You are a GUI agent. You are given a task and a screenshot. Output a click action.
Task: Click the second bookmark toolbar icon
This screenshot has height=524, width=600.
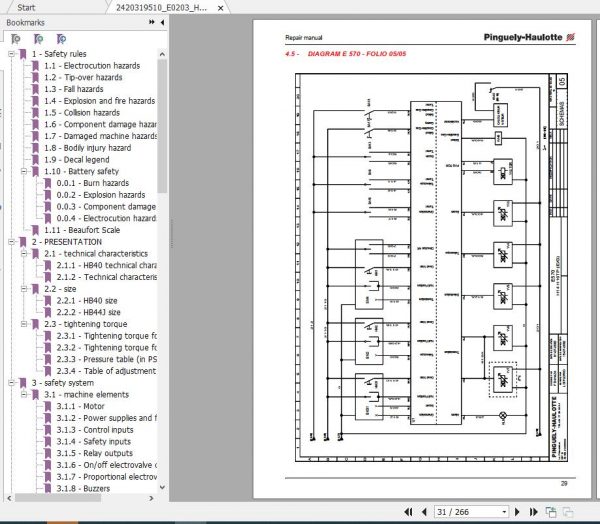38,39
